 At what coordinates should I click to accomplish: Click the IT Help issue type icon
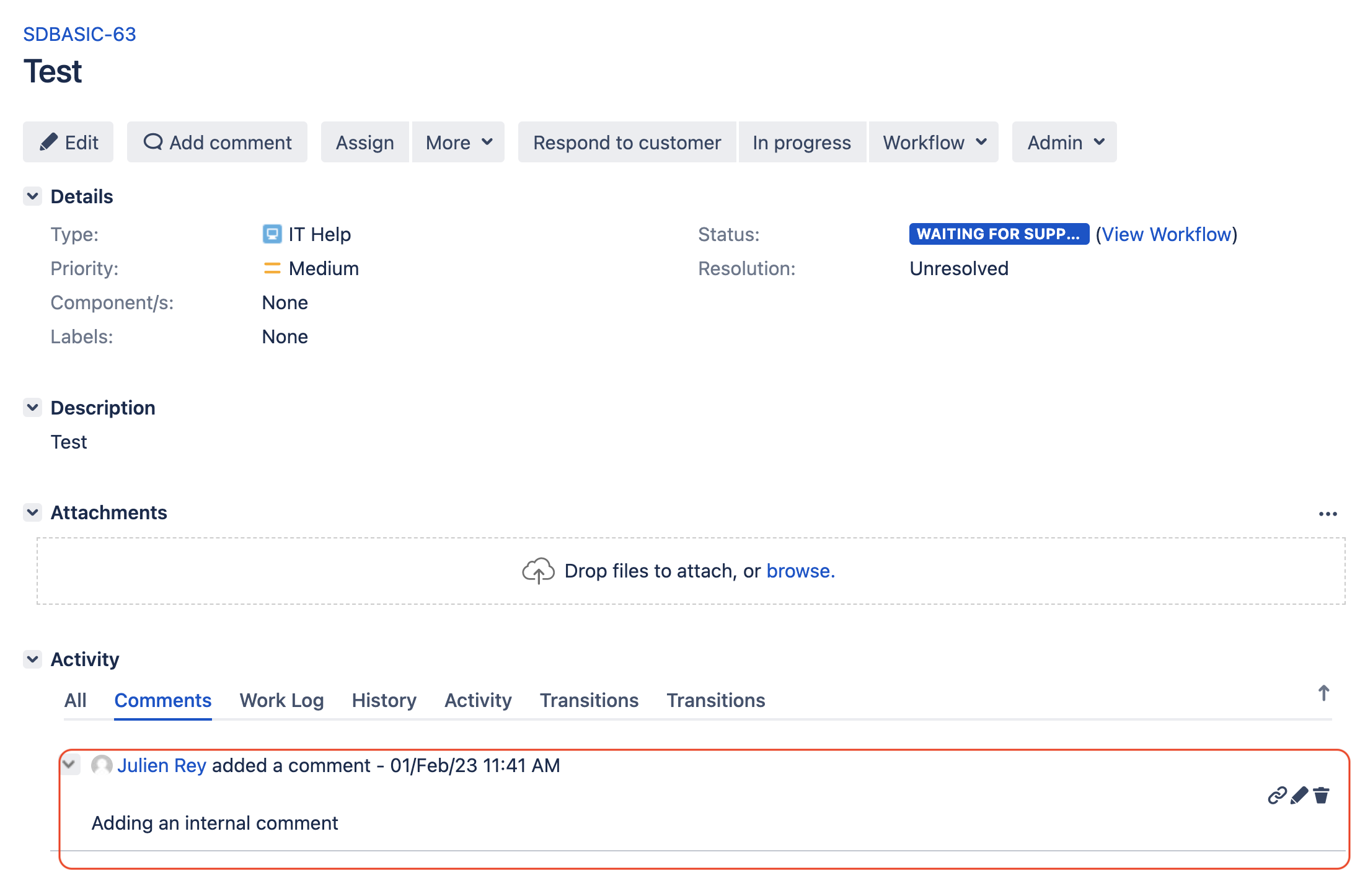point(272,234)
